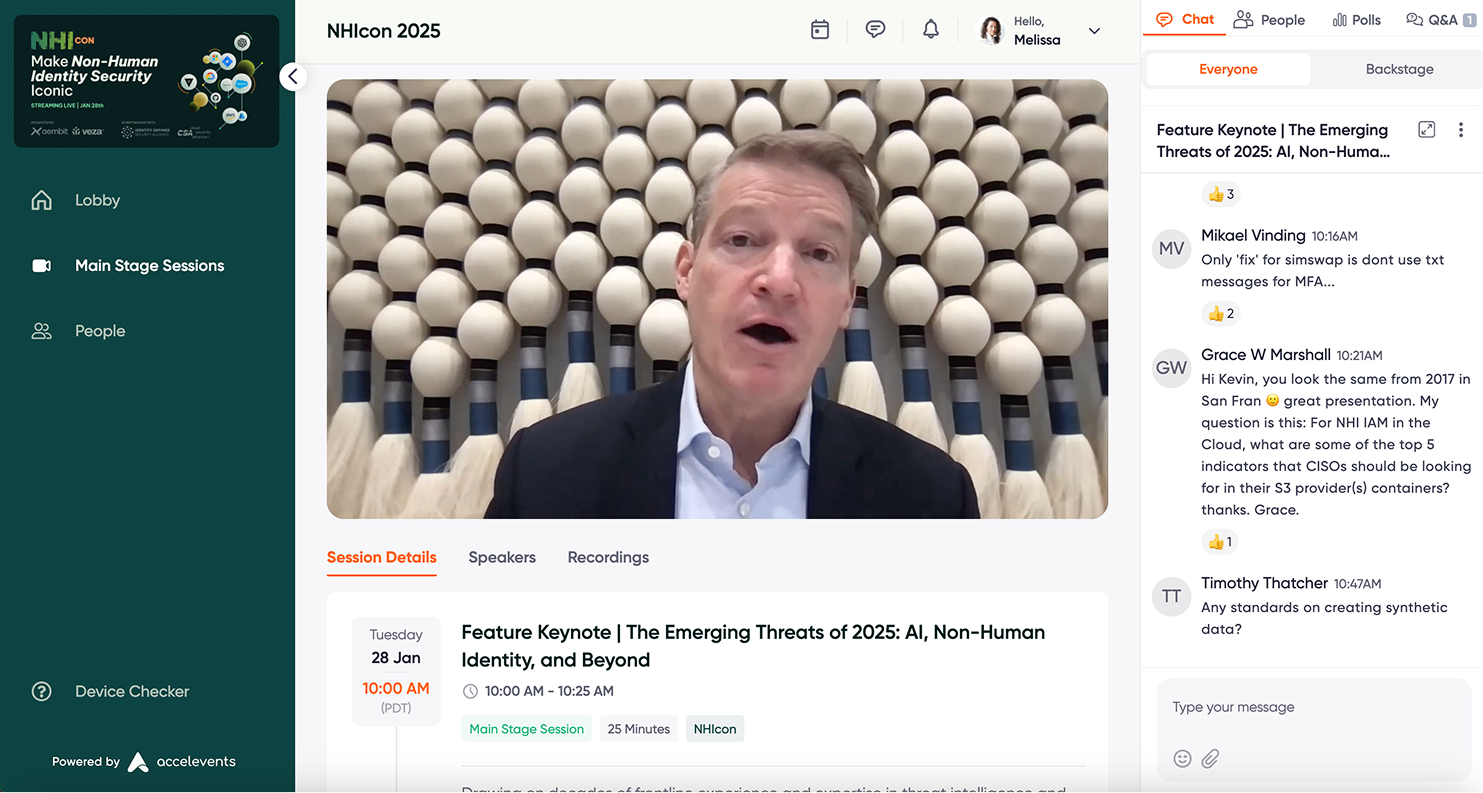The image size is (1483, 793).
Task: Click the chat bubble icon in header
Action: coord(875,30)
